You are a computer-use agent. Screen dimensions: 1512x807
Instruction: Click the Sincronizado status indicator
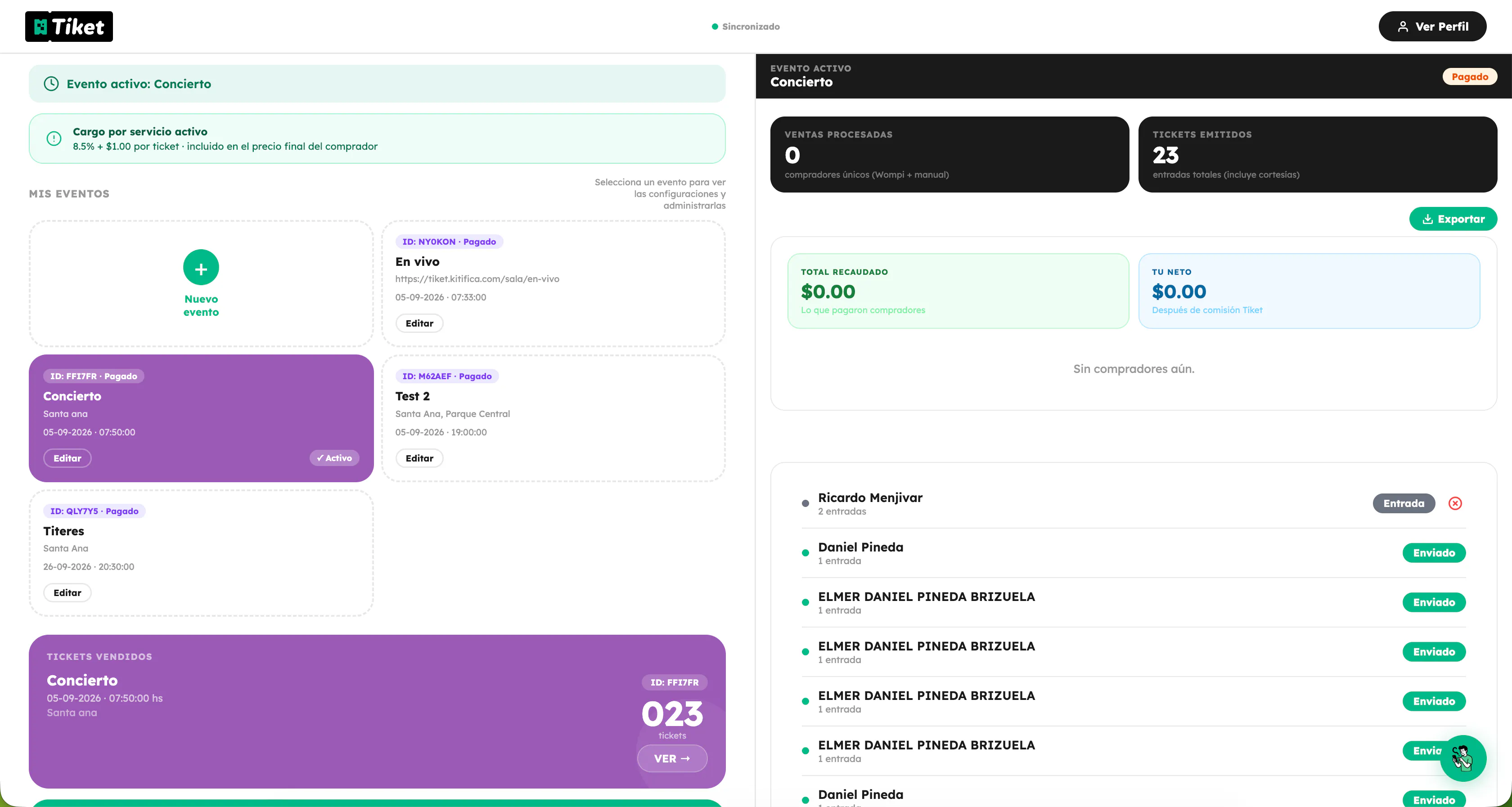(x=746, y=27)
